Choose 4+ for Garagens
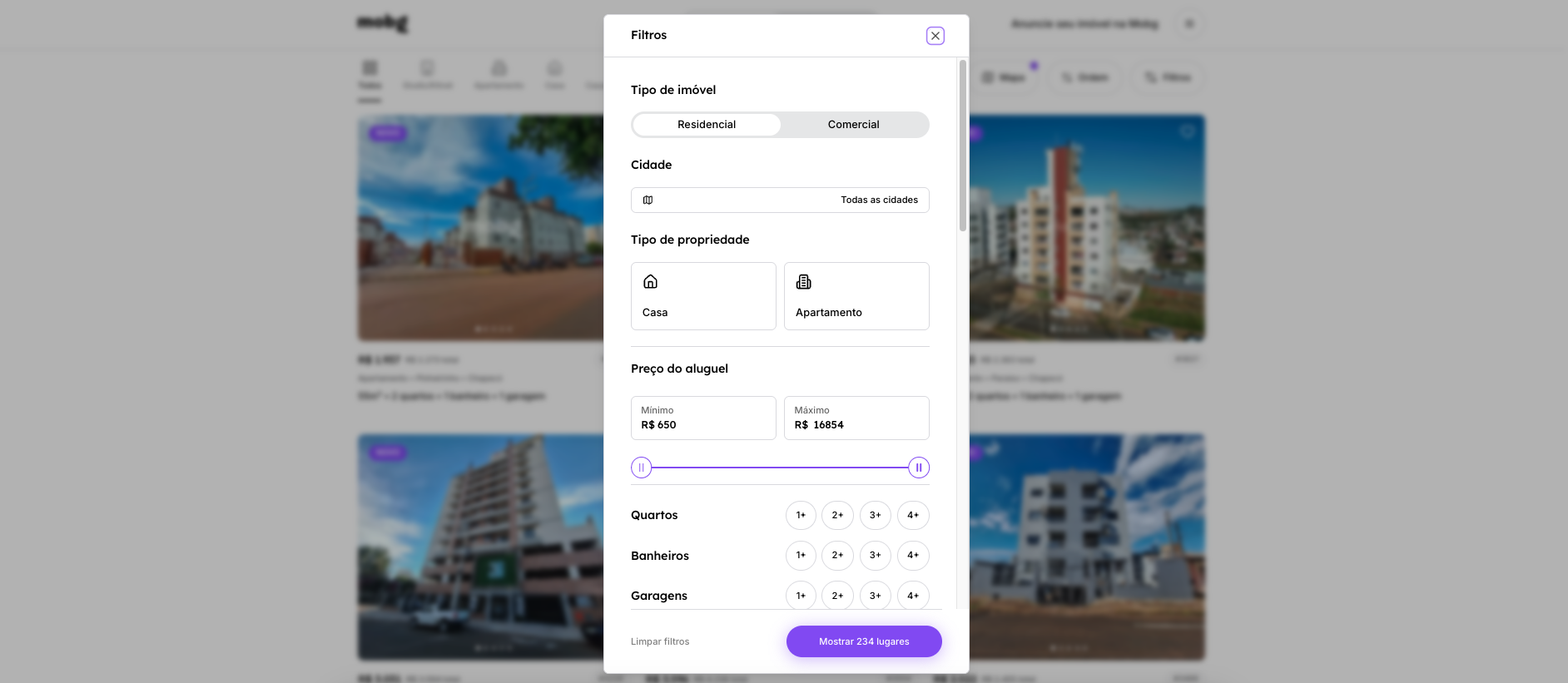 [913, 596]
